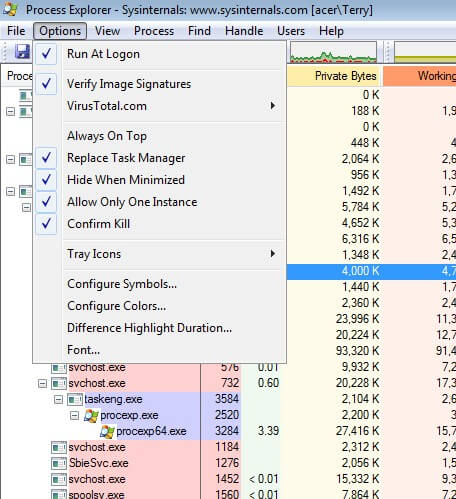Click icon of svchost.exe PID 576

coord(59,368)
